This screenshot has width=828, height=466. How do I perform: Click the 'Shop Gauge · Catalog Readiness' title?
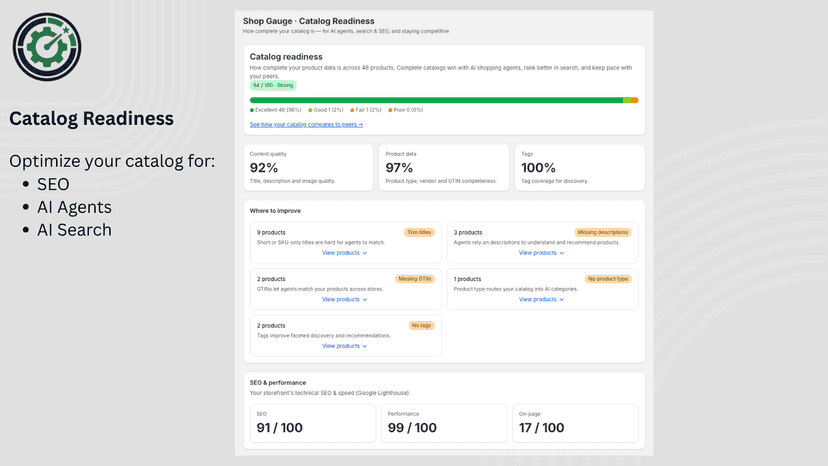(x=308, y=21)
